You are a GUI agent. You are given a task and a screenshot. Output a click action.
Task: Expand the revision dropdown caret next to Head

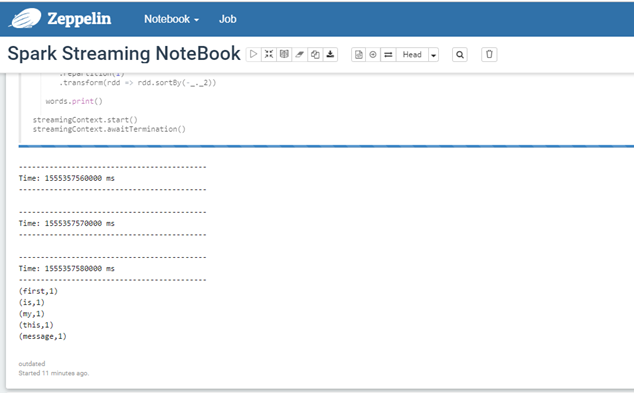(x=433, y=55)
